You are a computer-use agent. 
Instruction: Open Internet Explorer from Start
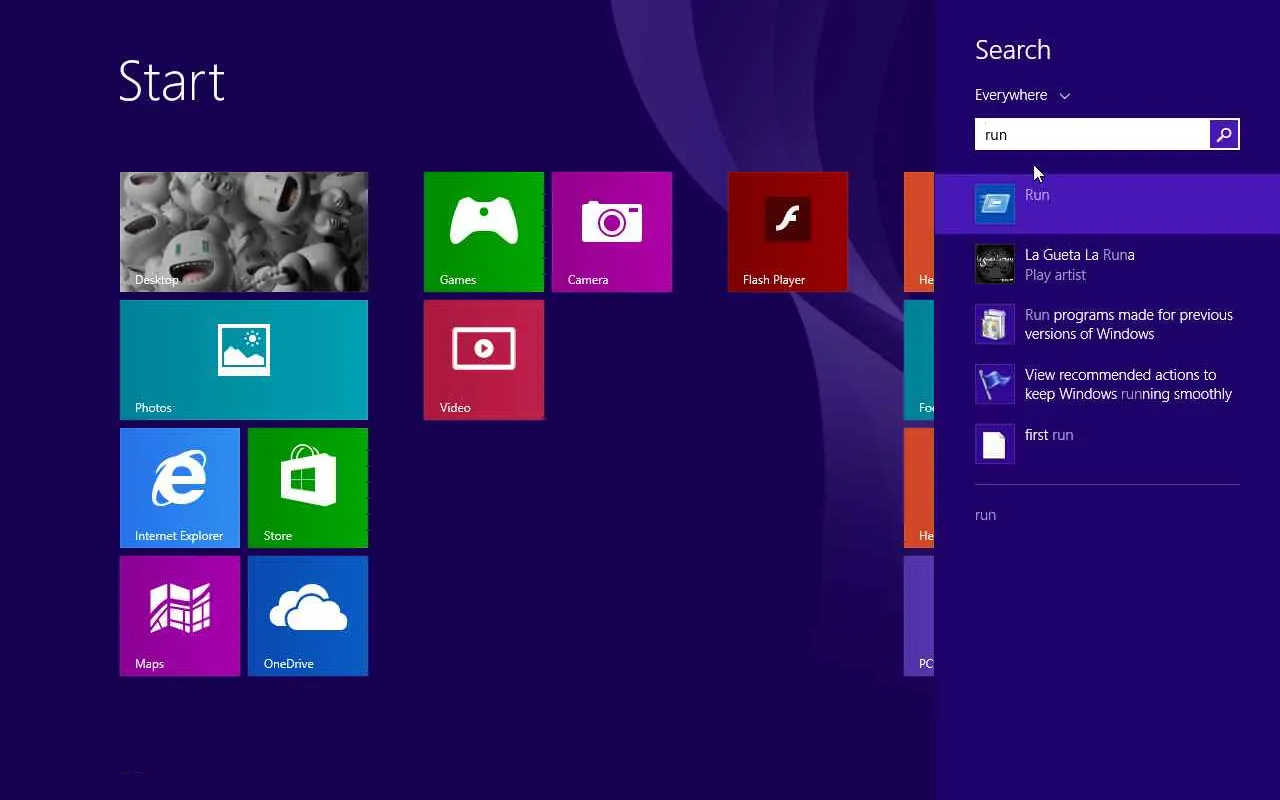tap(180, 488)
